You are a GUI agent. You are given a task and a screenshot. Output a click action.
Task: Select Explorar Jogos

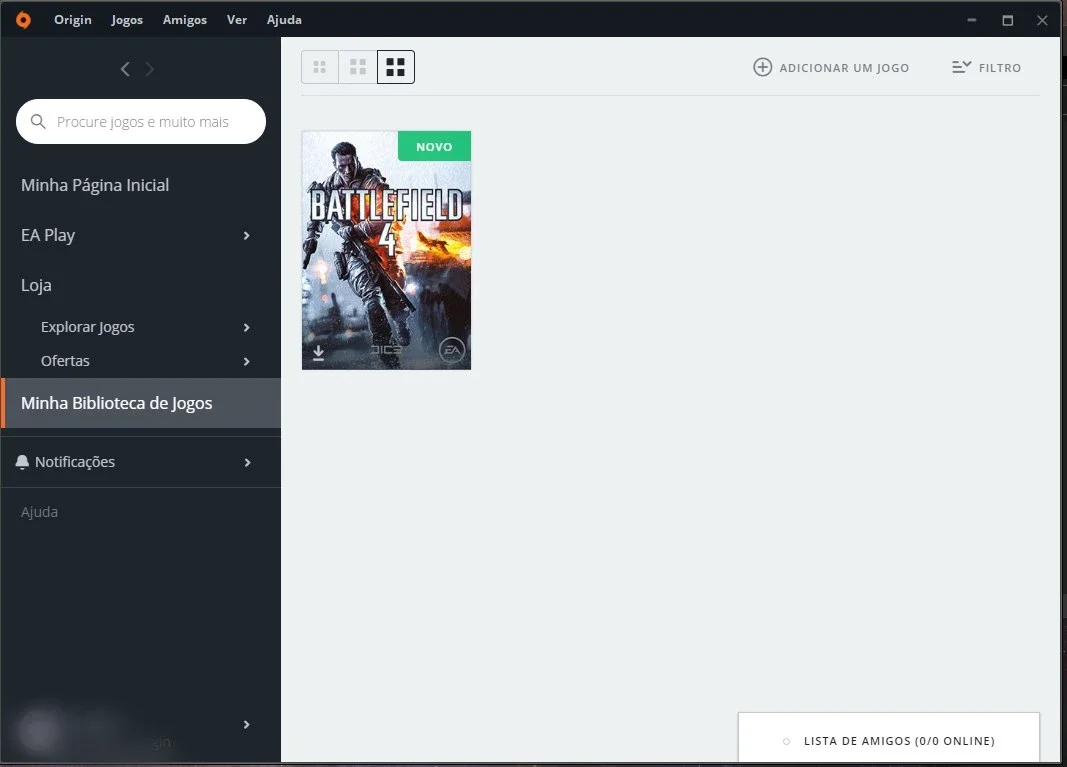point(87,327)
